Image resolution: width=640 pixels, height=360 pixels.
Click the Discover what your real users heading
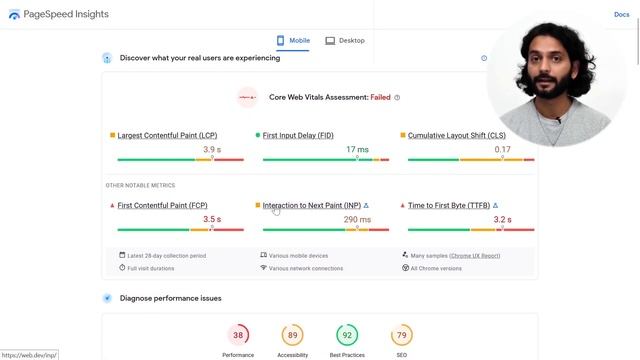click(x=200, y=58)
